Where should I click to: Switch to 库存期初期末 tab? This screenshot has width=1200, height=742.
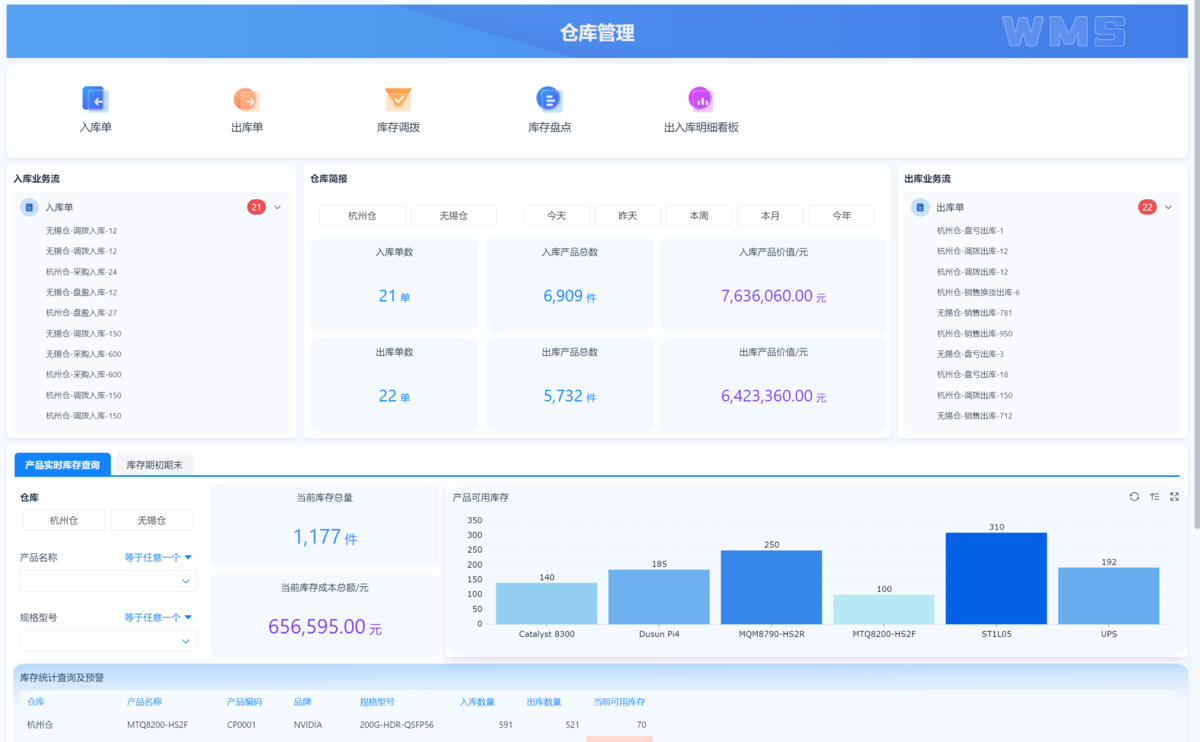click(154, 465)
